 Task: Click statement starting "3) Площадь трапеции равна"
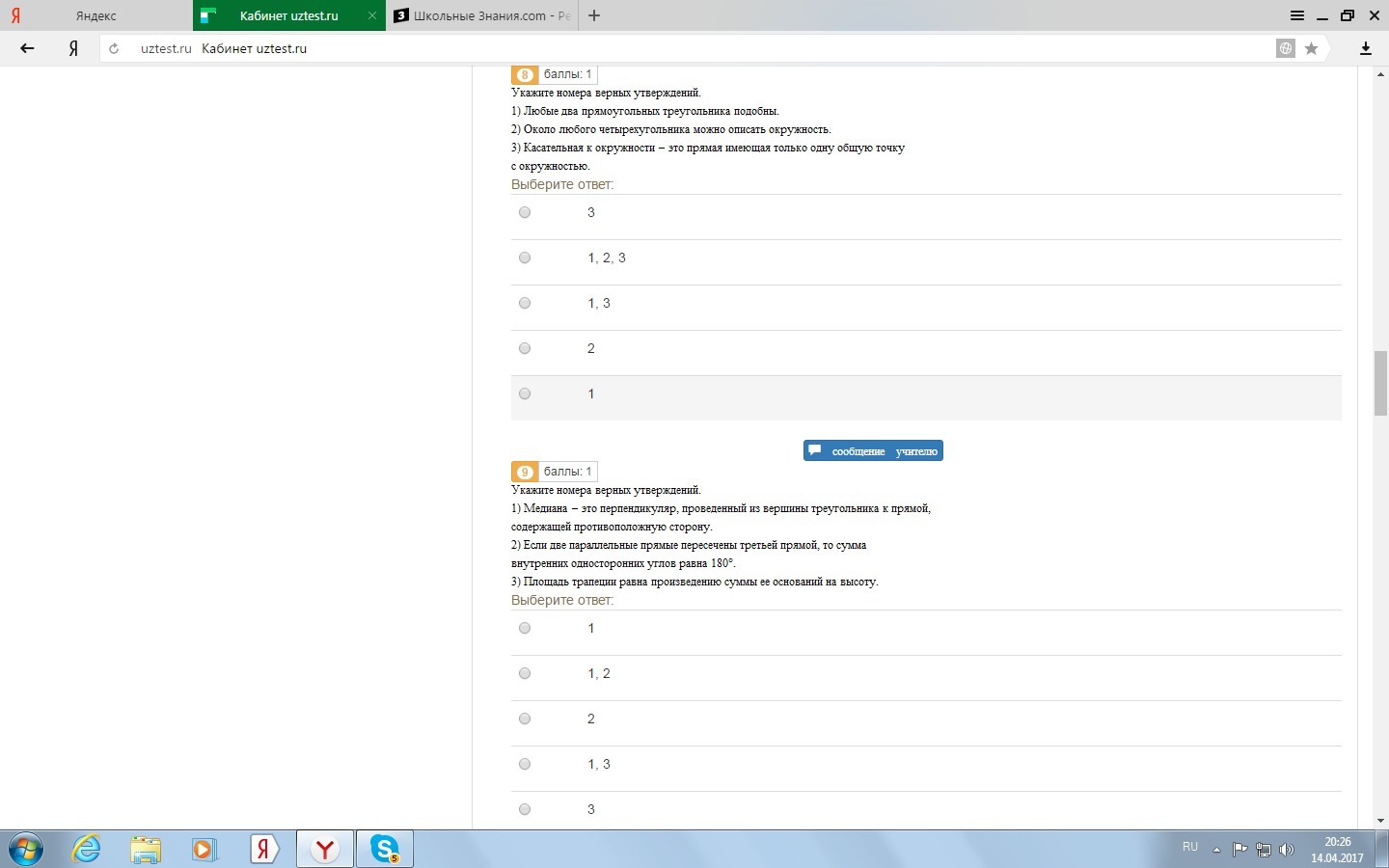(x=694, y=582)
